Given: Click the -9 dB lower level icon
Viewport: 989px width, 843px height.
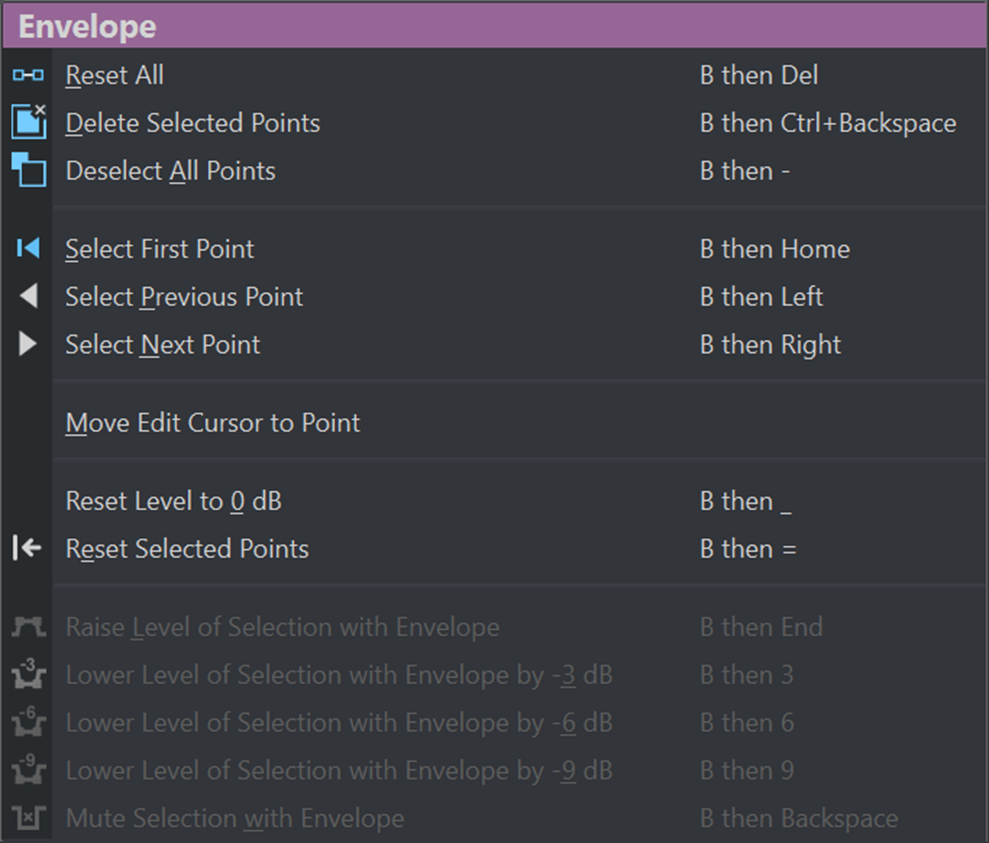Looking at the screenshot, I should (28, 769).
